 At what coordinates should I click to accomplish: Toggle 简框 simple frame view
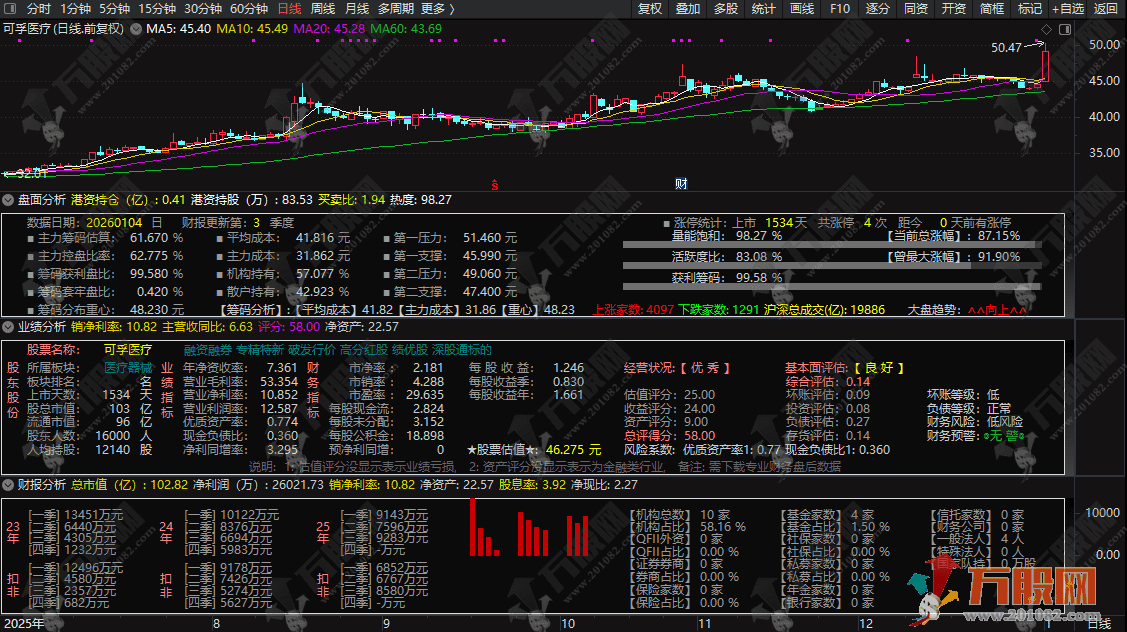click(x=991, y=9)
